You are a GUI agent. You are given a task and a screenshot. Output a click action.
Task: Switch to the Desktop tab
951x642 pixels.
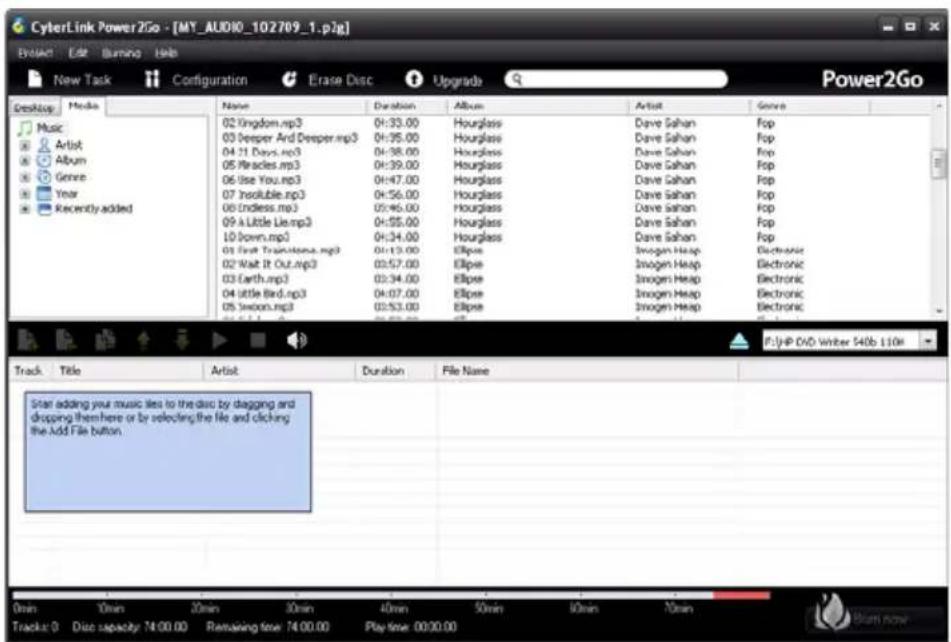[x=35, y=108]
